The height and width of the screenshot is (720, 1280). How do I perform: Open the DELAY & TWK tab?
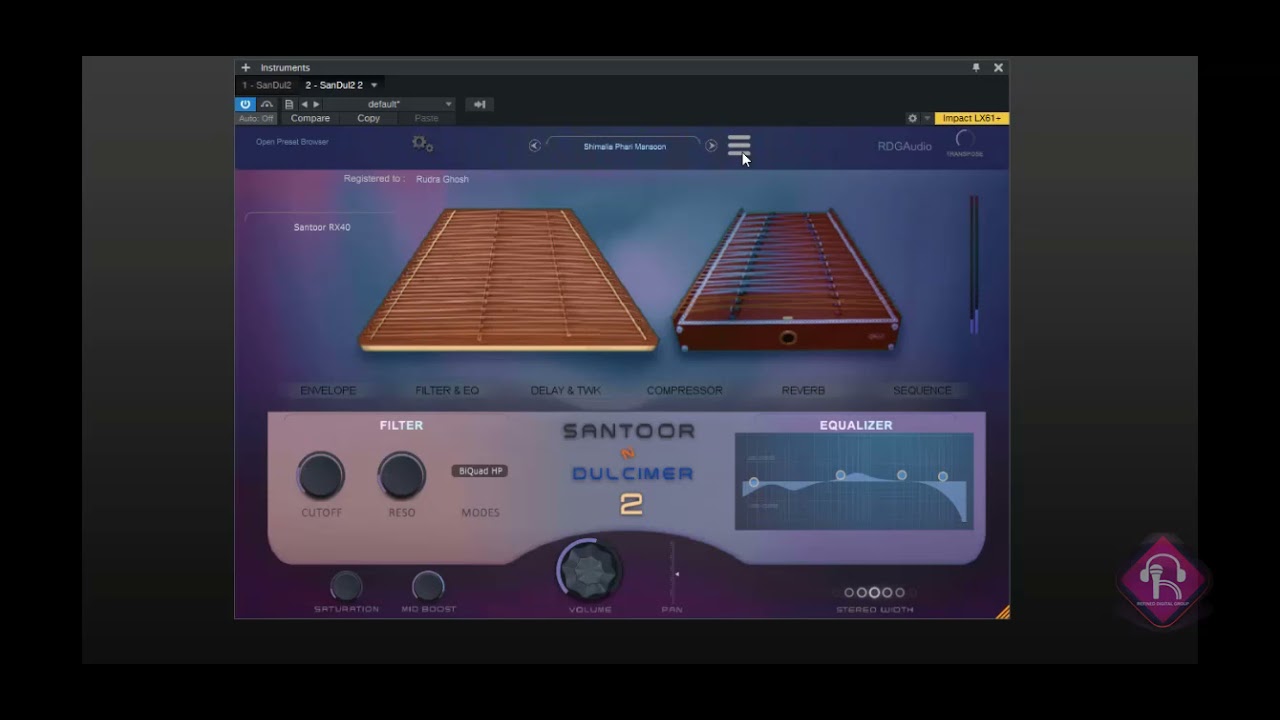[x=566, y=390]
